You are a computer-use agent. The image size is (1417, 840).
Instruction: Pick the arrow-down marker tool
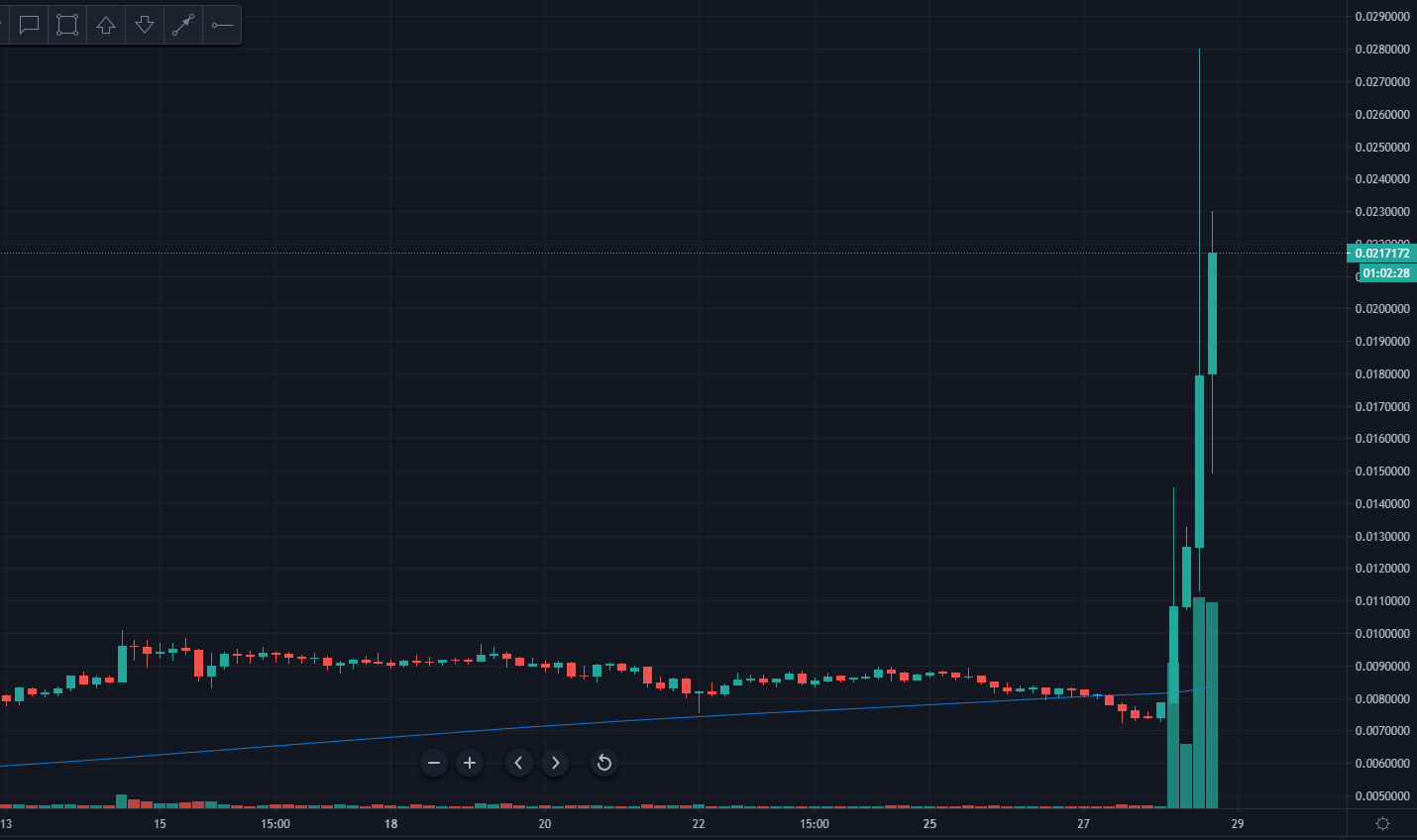point(144,25)
